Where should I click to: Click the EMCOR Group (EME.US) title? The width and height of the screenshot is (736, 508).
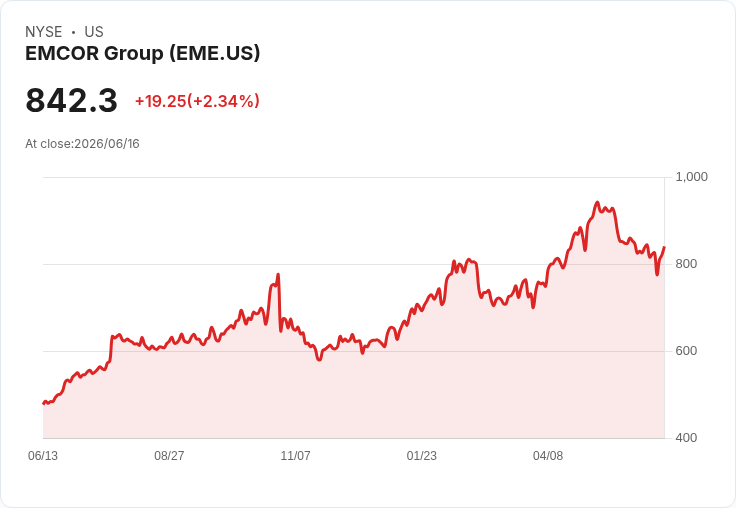(x=142, y=53)
